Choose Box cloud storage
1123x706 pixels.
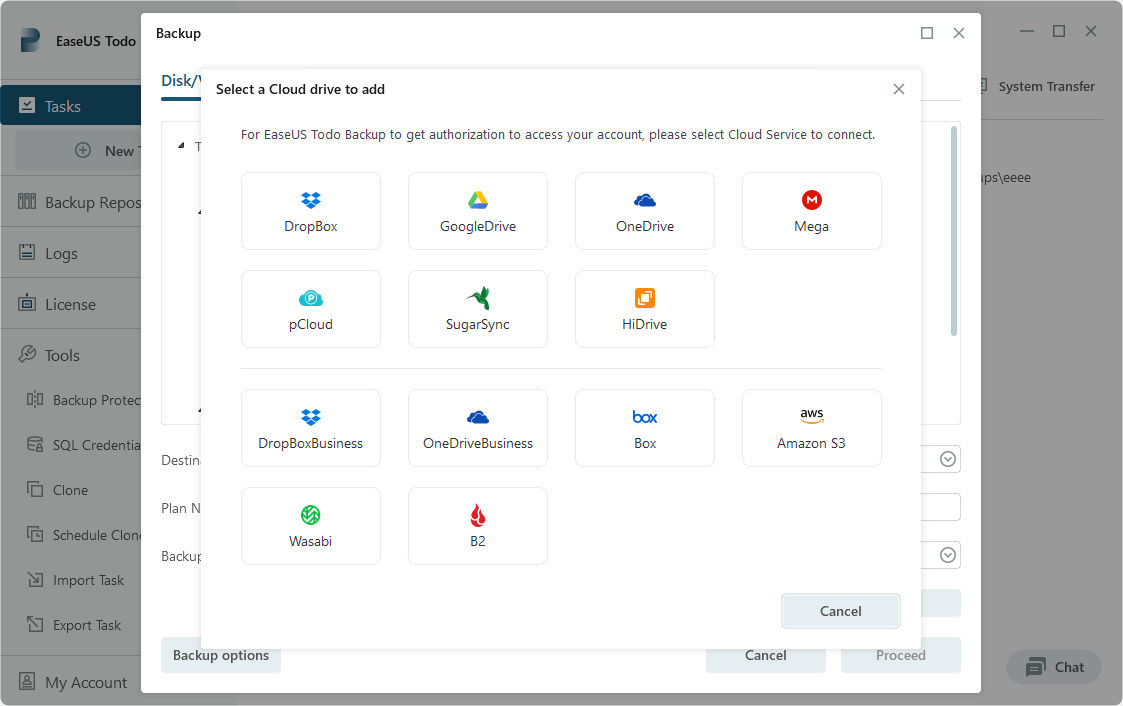(645, 428)
